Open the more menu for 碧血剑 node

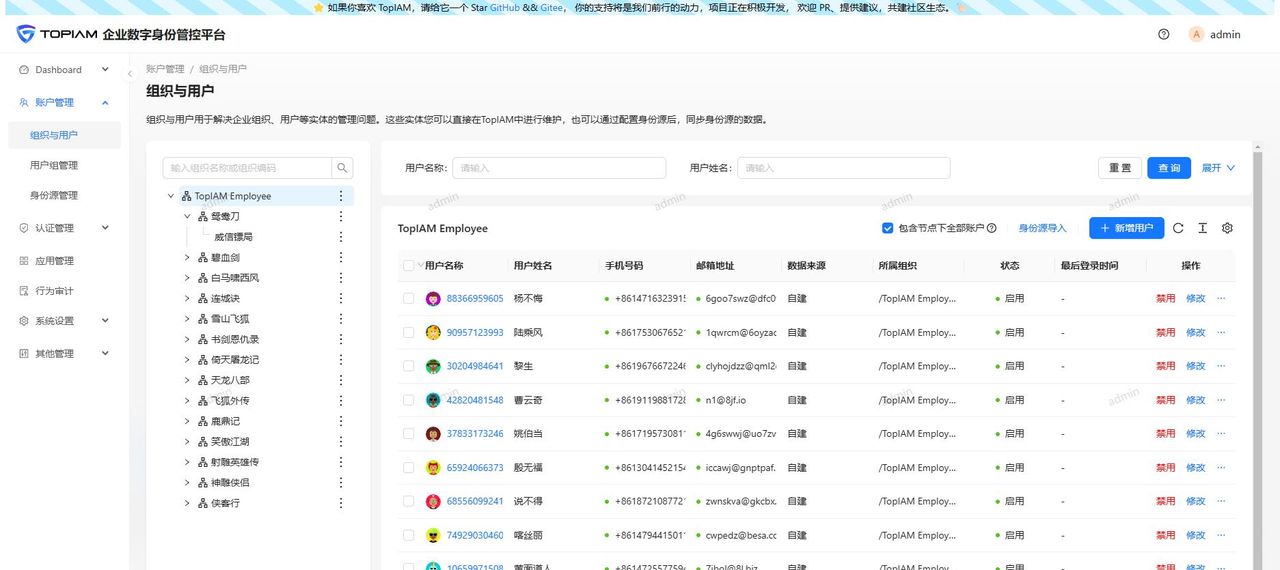pos(341,257)
